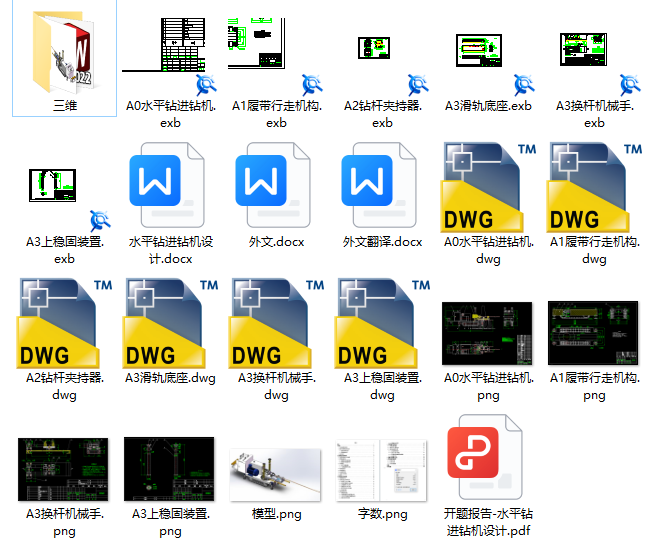Select the A1履带行走机构.dwg file icon
Viewport: 651px width, 547px height.
594,187
